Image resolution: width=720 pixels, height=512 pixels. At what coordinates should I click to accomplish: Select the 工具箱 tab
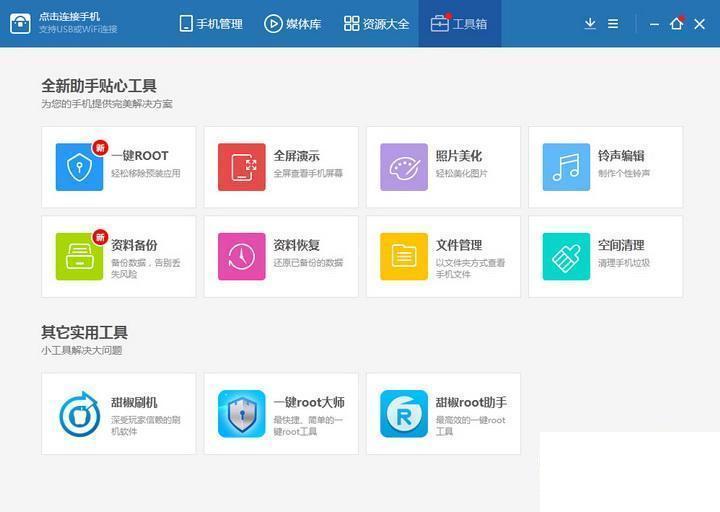[x=459, y=23]
